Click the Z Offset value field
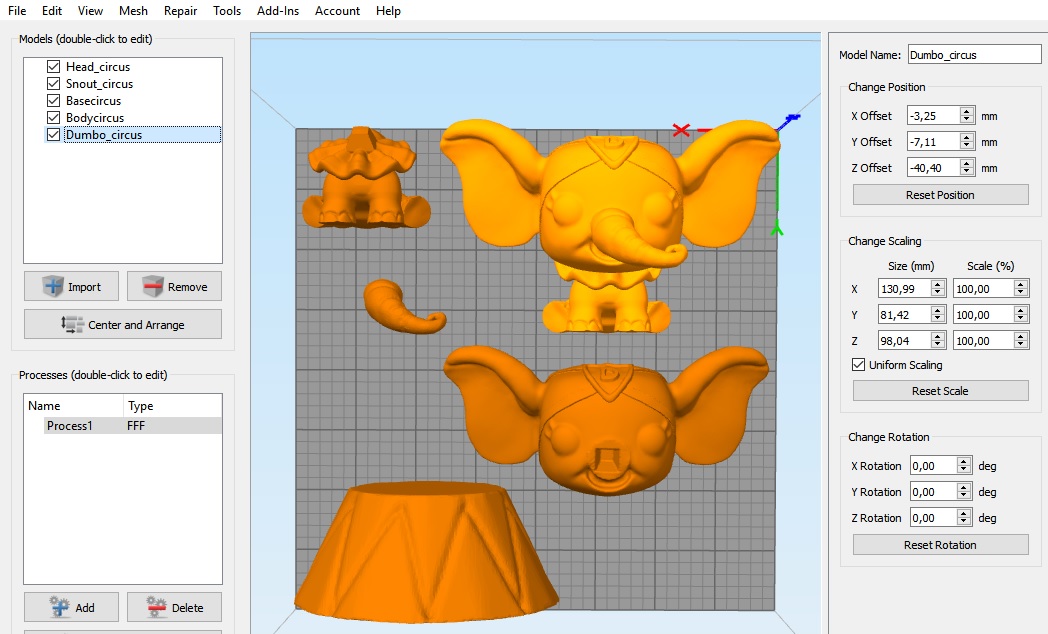This screenshot has height=634, width=1048. point(934,168)
